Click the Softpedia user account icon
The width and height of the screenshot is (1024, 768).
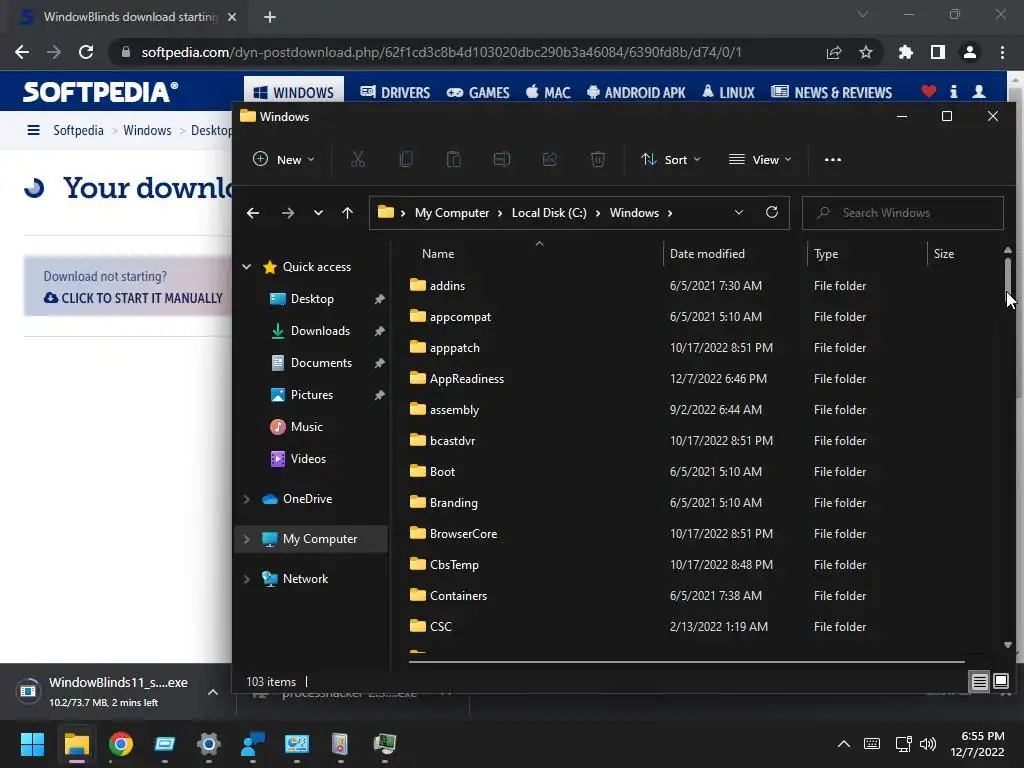tap(979, 92)
